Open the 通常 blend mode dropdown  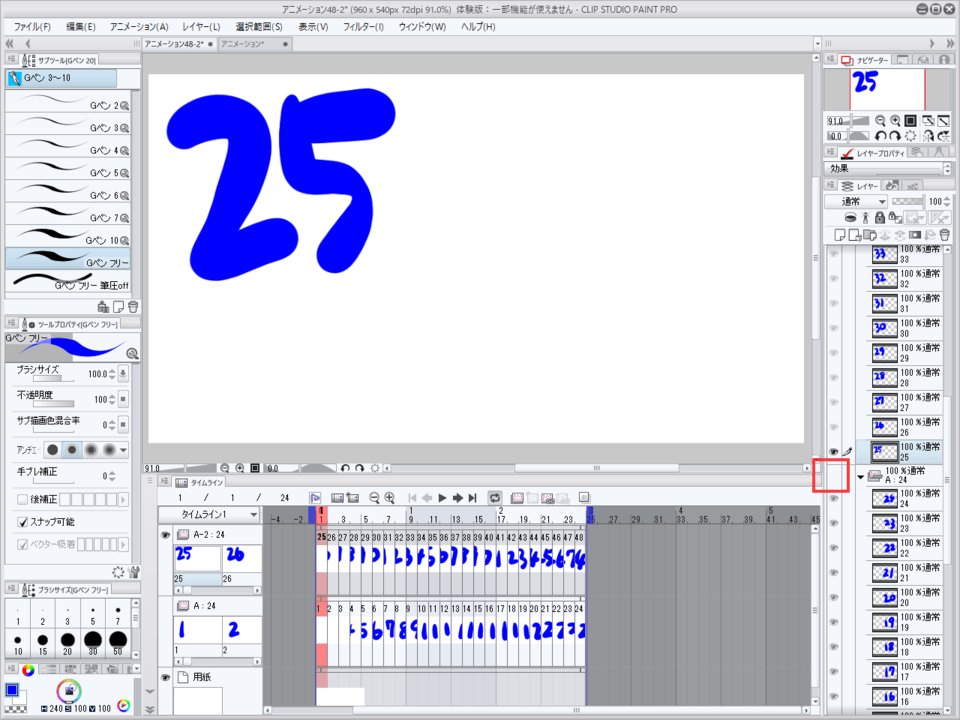click(x=855, y=202)
